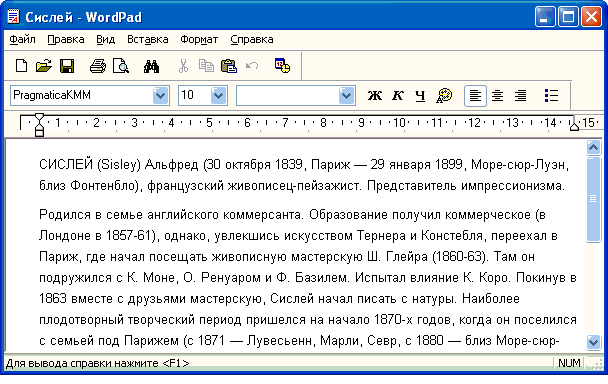
Task: Open the Справка menu
Action: click(252, 40)
